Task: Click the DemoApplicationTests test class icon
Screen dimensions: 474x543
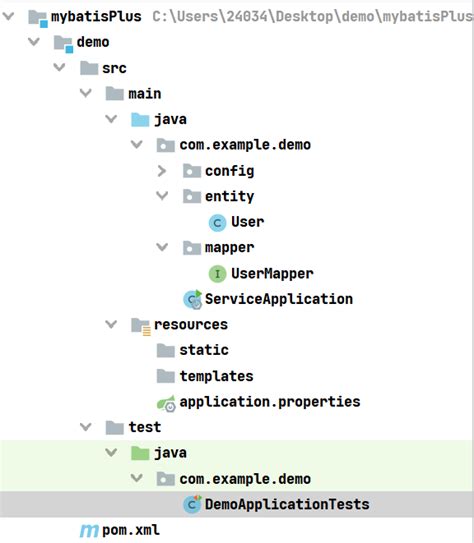Action: pyautogui.click(x=192, y=504)
